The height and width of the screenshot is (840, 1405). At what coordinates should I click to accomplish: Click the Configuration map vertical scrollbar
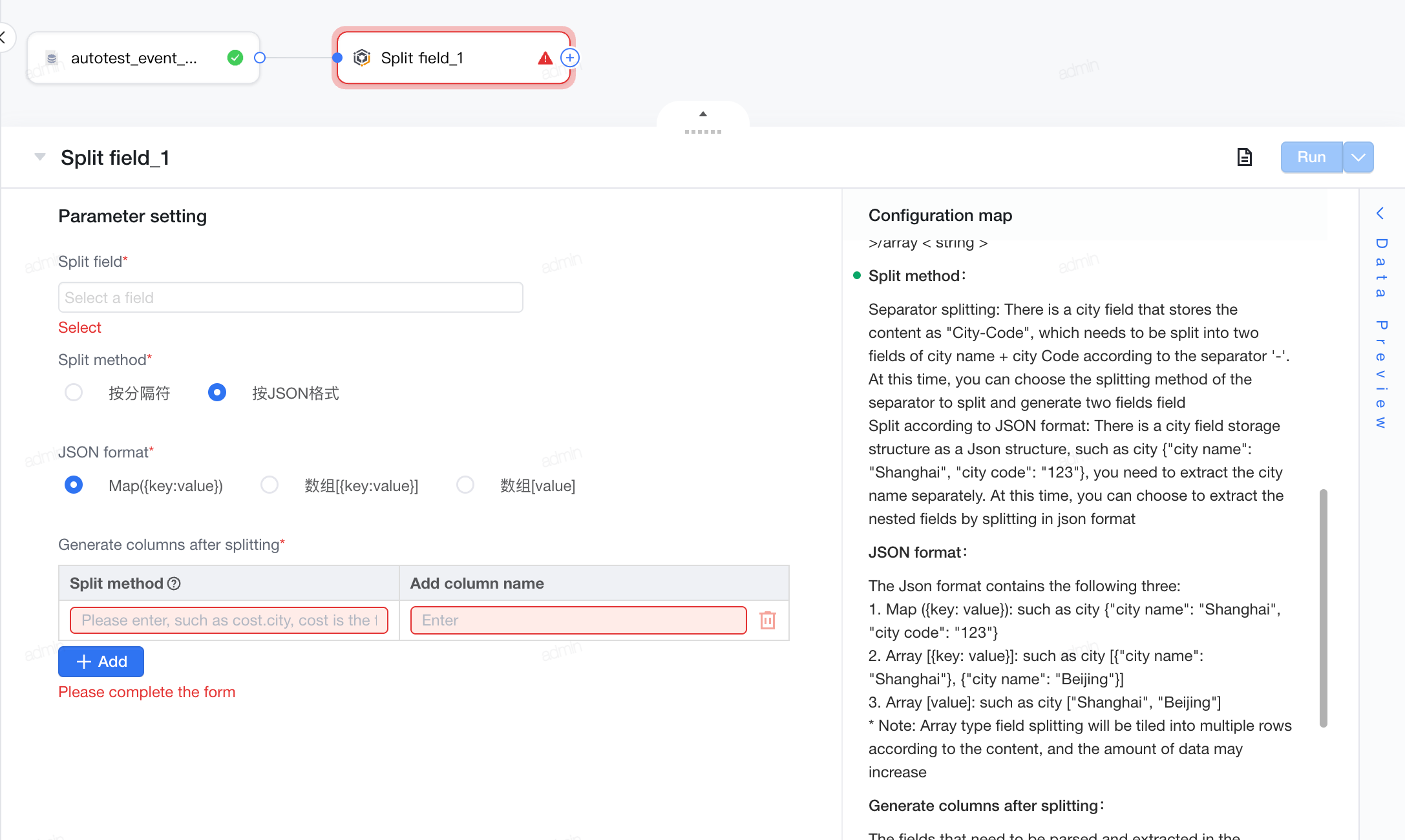1323,607
